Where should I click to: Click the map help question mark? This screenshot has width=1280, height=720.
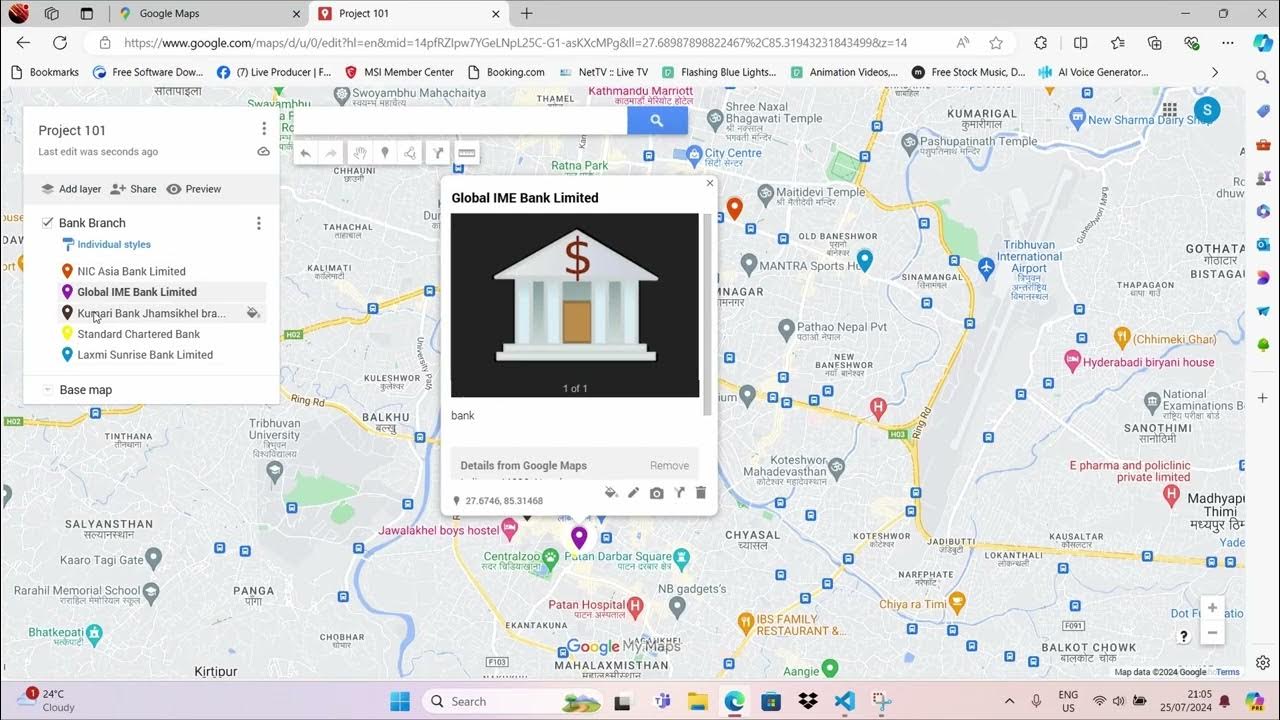(1184, 636)
